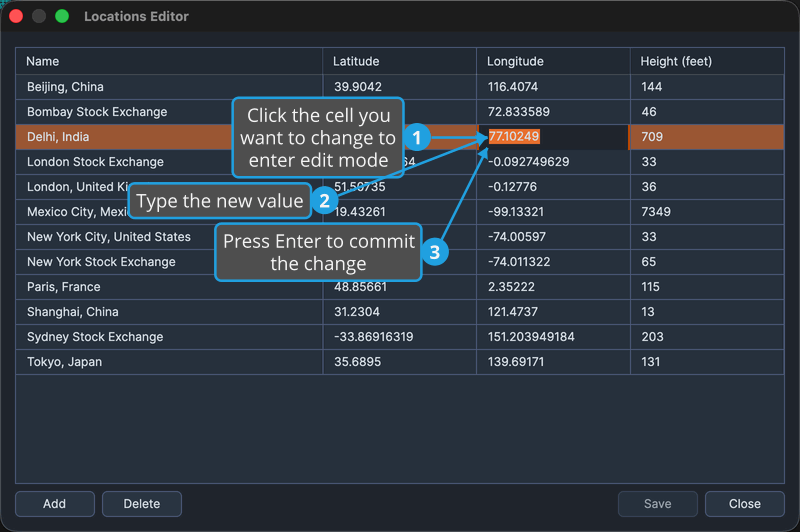
Task: Select the Paris, France name cell
Action: (169, 287)
